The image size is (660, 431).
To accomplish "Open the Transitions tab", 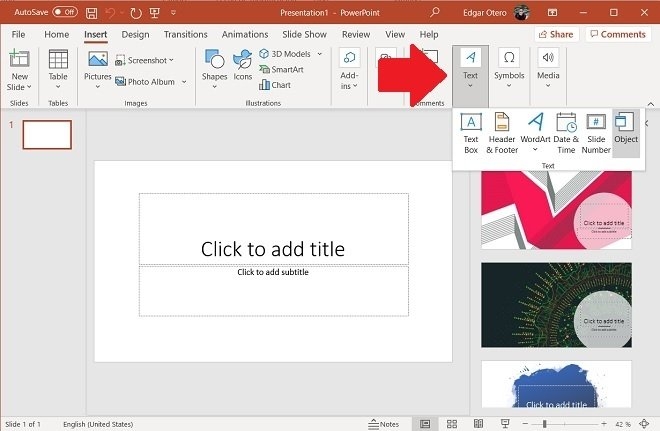I will pyautogui.click(x=185, y=34).
